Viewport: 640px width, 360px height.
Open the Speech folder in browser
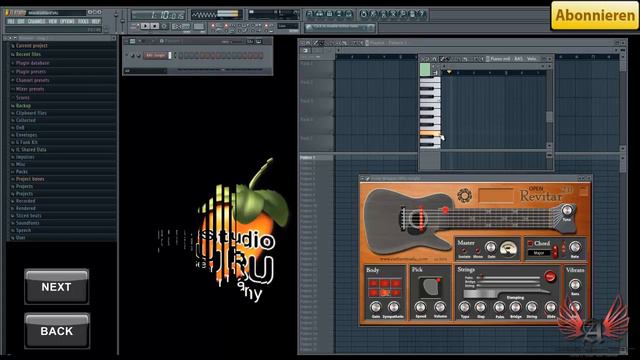point(23,230)
